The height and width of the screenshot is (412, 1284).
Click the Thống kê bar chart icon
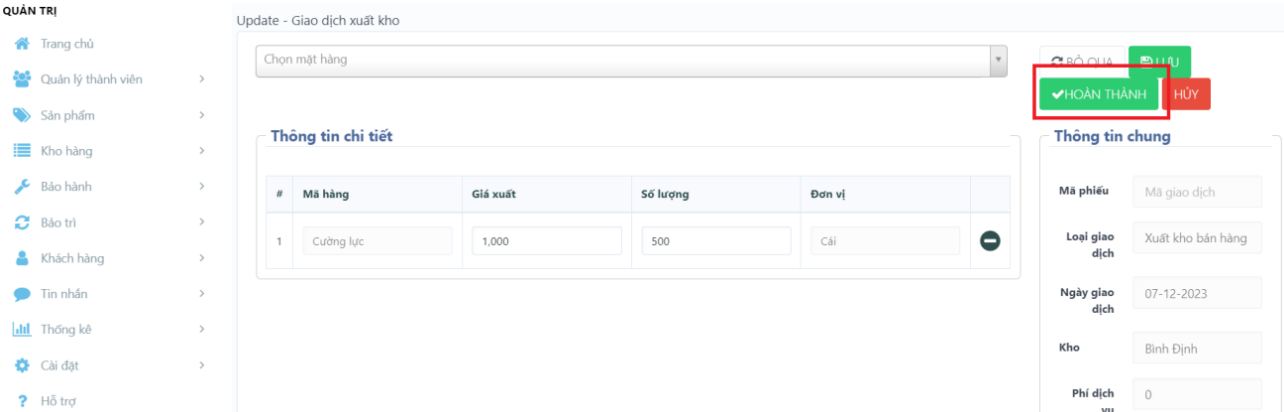point(21,329)
